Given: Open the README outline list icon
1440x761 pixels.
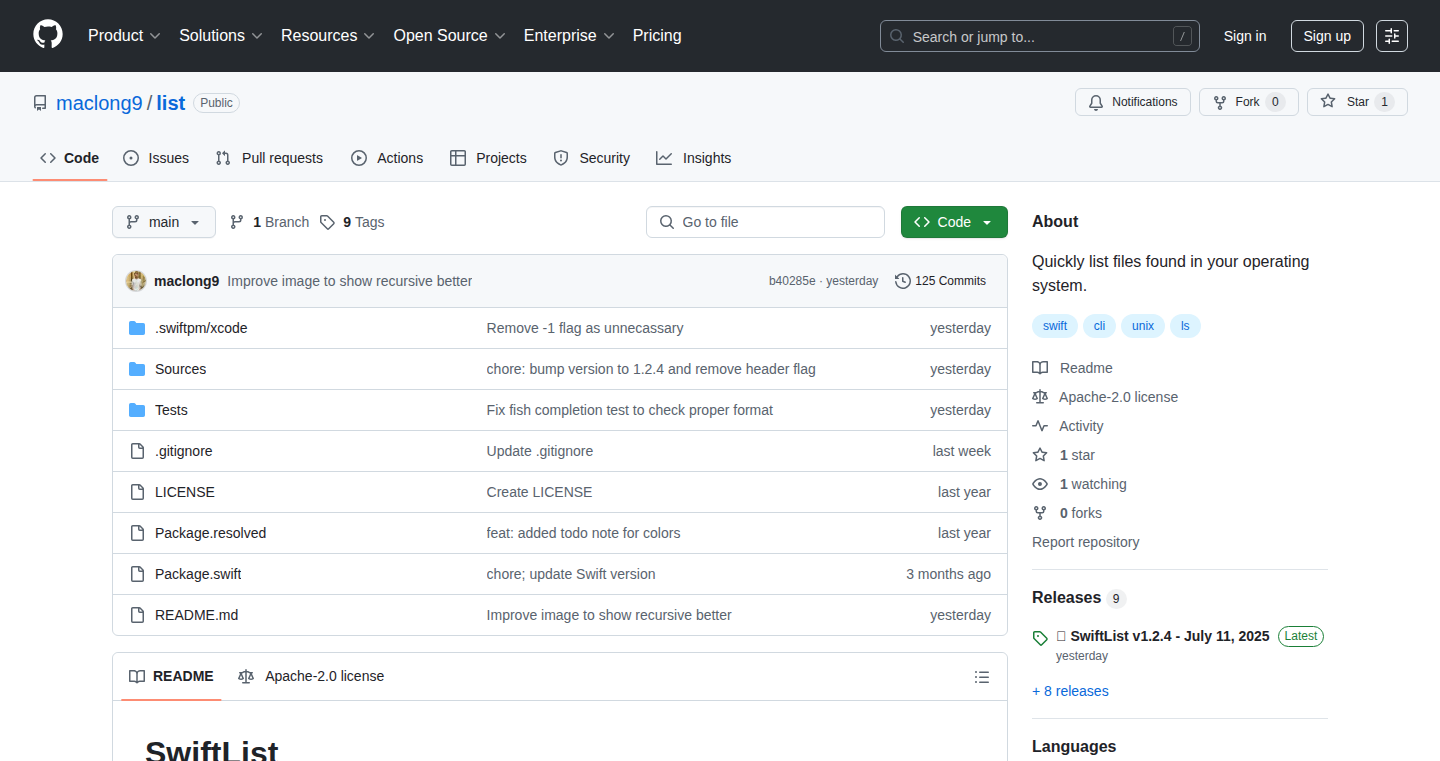Looking at the screenshot, I should [x=982, y=677].
